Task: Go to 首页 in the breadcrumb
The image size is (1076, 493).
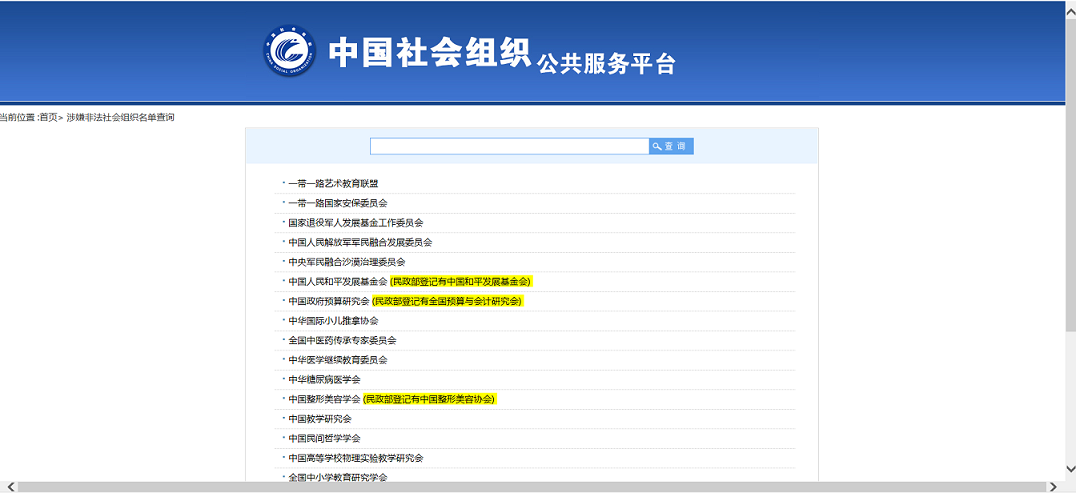Action: click(x=48, y=117)
